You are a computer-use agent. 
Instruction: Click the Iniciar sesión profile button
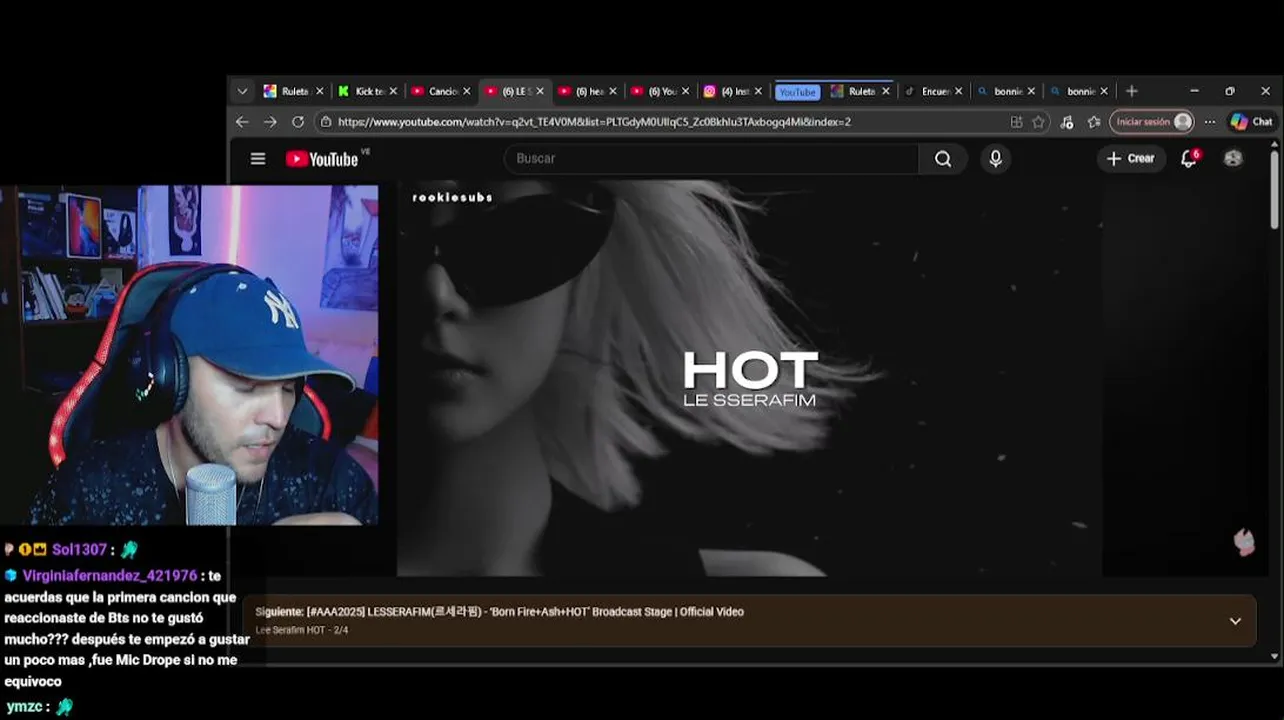point(1152,122)
